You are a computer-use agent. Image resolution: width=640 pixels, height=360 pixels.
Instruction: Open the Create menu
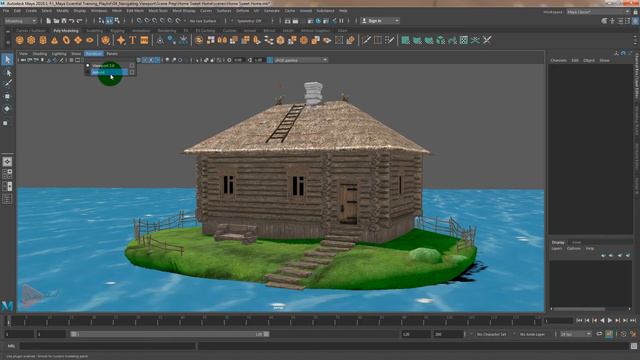(x=31, y=11)
